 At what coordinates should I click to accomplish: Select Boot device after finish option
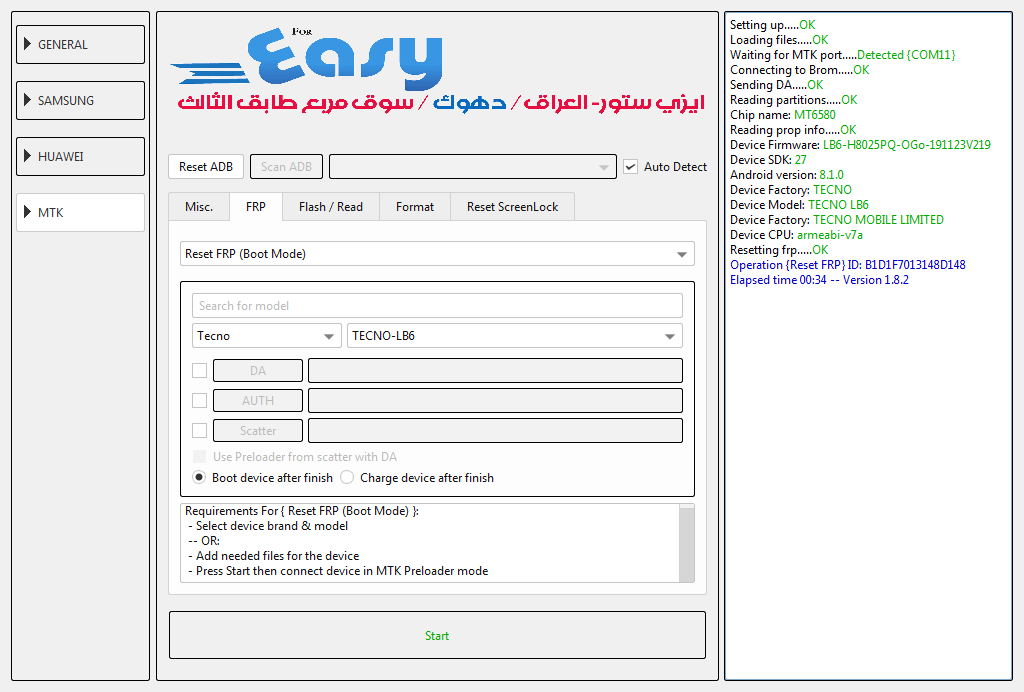(x=199, y=478)
